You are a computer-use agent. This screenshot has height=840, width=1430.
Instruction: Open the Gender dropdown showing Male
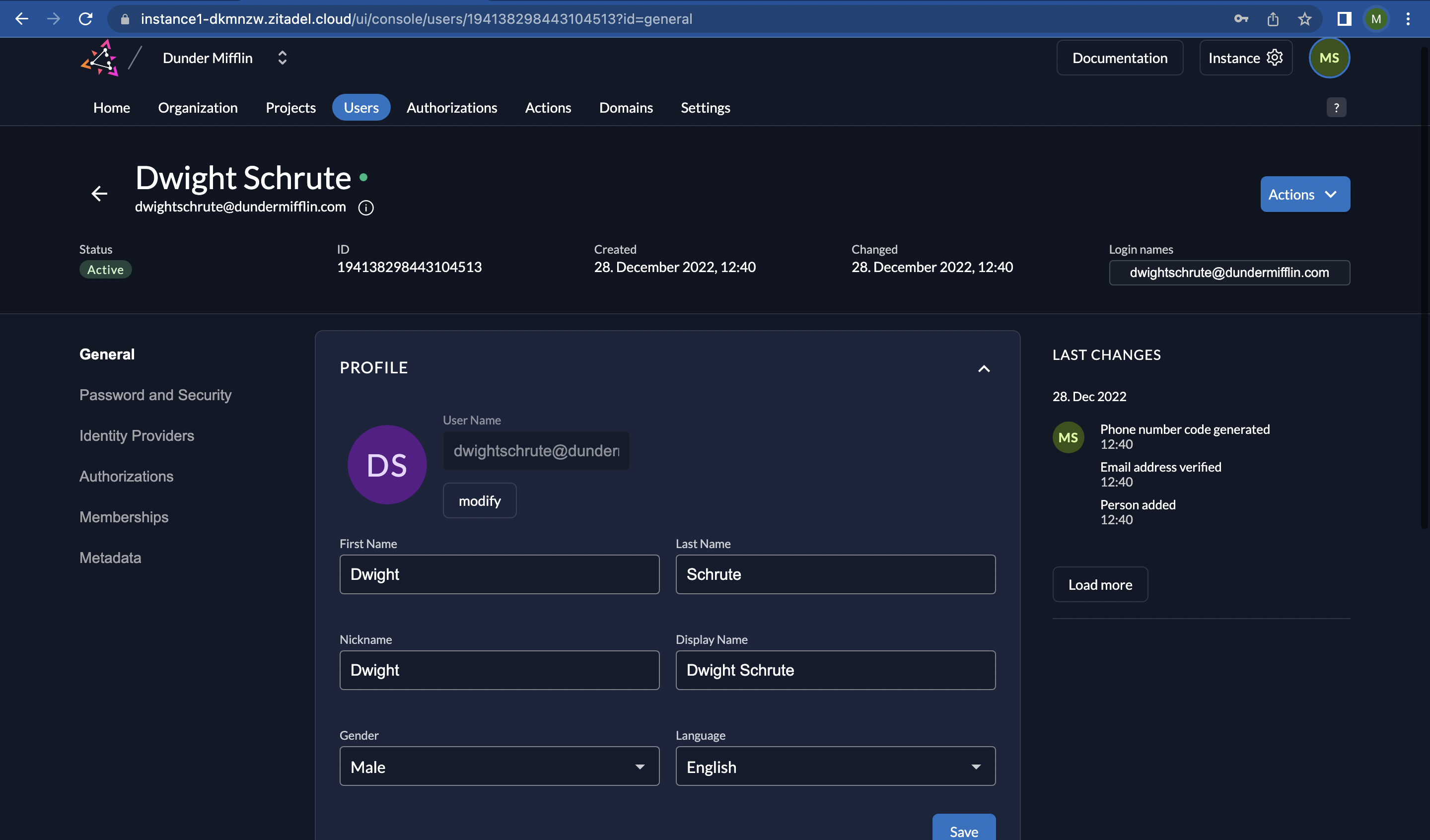point(499,766)
